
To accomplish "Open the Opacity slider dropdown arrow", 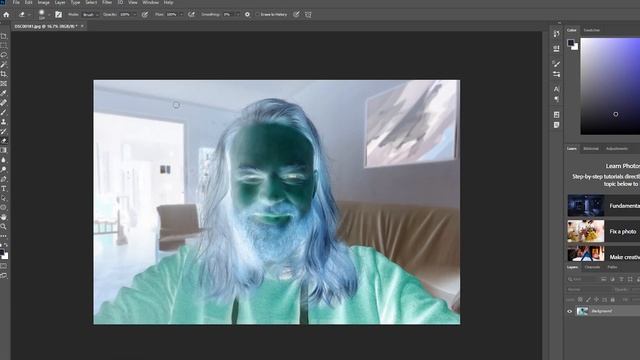I will [135, 15].
